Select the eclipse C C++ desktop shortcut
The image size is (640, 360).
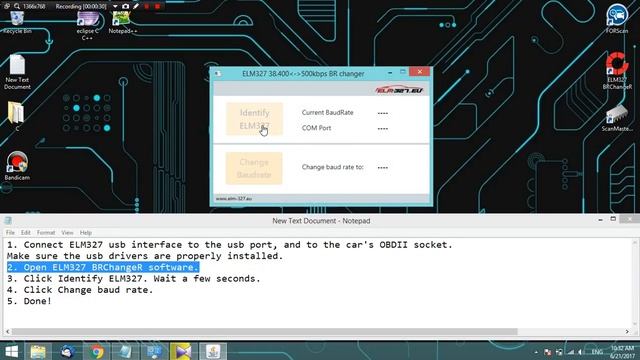tap(87, 25)
